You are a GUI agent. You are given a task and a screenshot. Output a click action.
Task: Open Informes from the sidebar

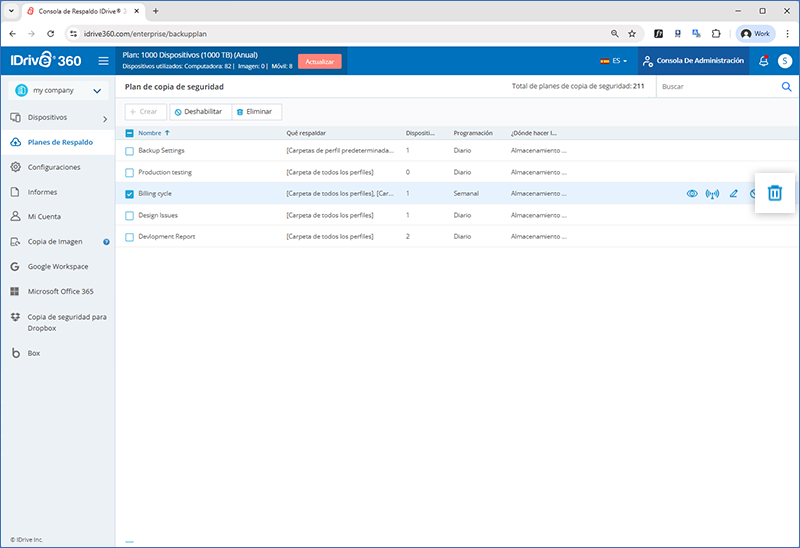coord(42,192)
